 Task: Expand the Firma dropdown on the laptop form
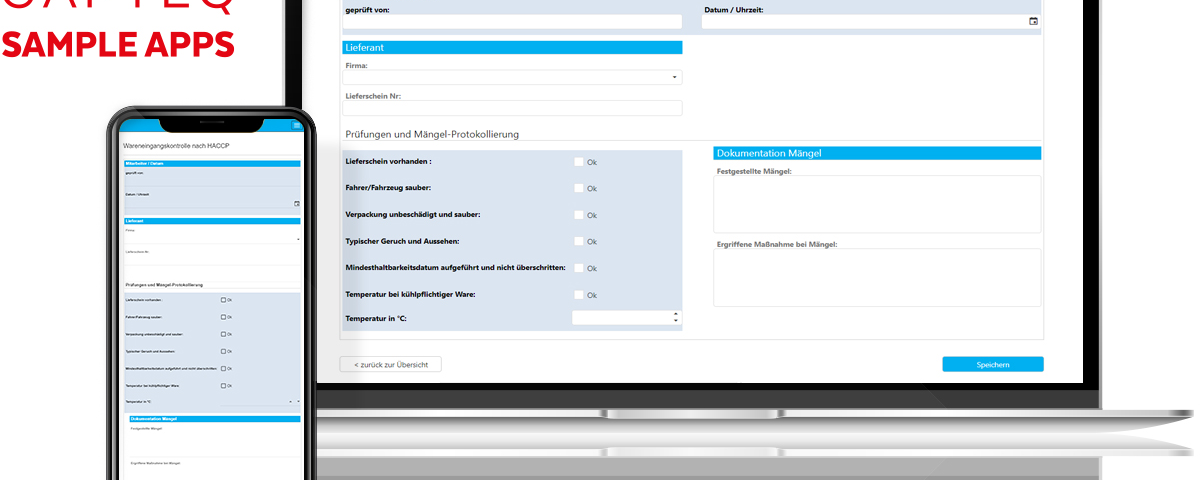click(x=674, y=77)
